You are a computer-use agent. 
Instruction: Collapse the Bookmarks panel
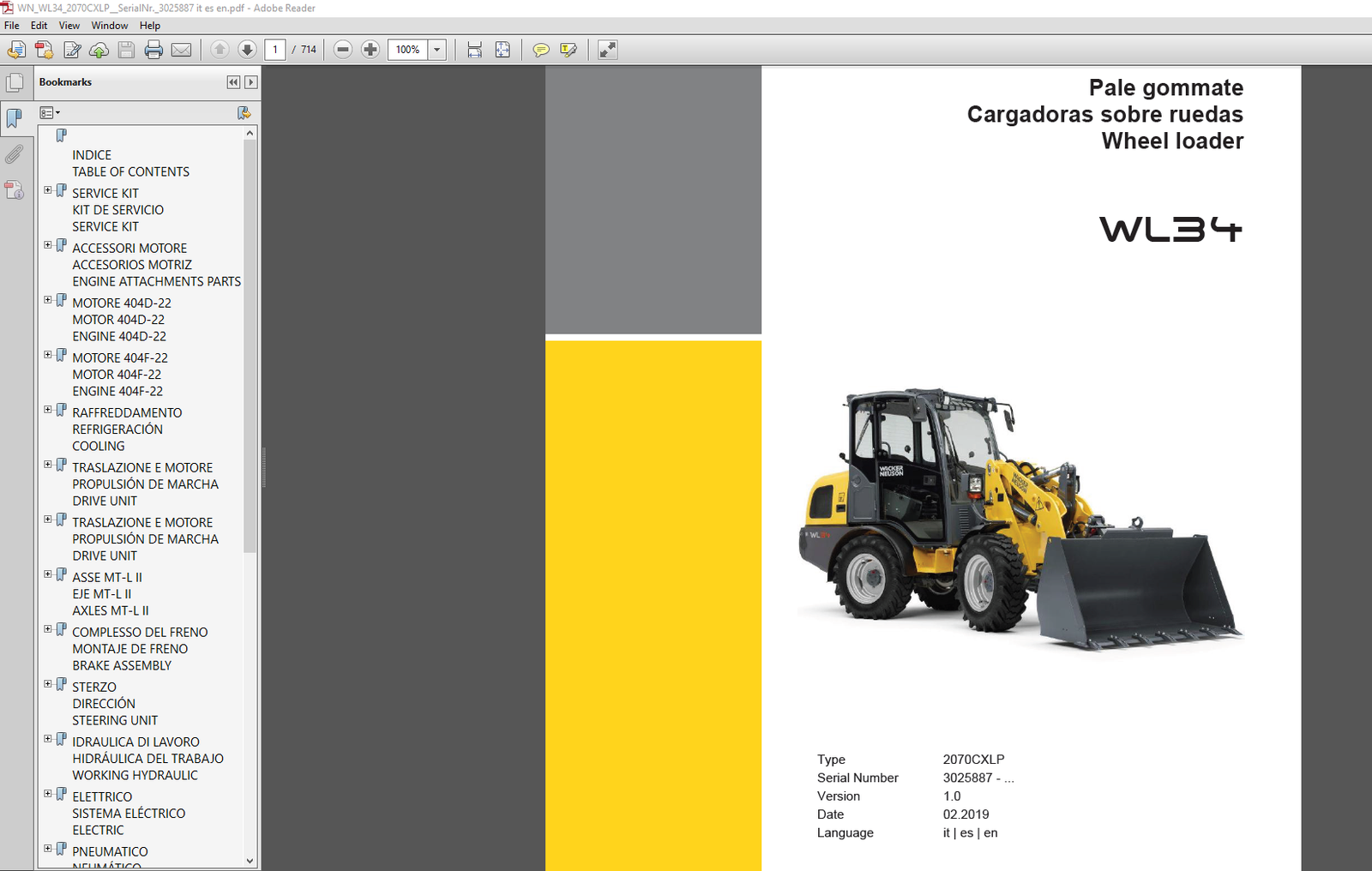233,82
